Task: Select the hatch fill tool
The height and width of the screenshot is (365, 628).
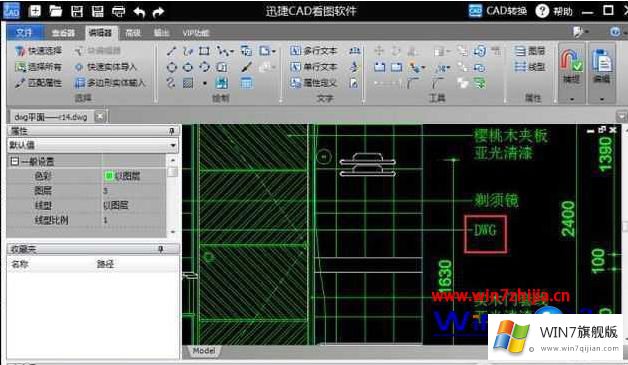Action: [188, 83]
